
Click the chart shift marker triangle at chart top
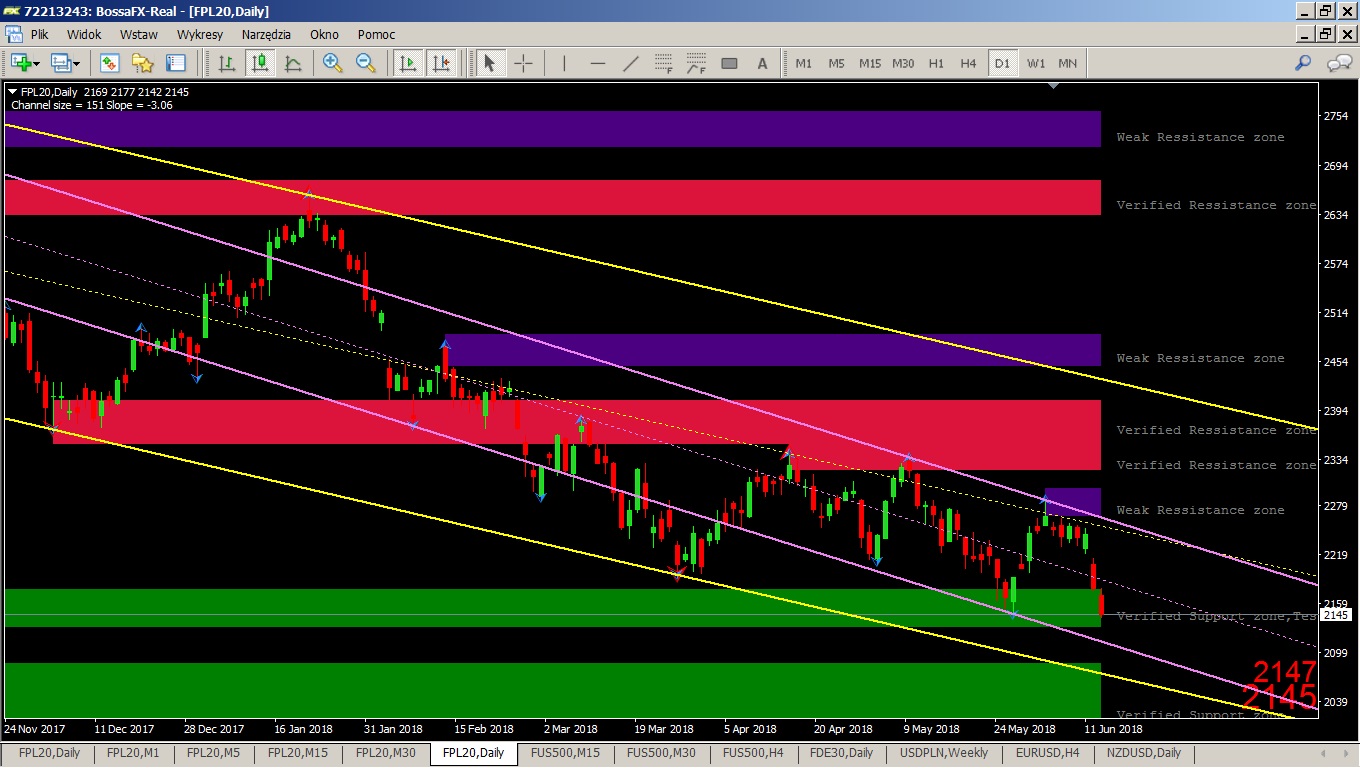(1053, 86)
